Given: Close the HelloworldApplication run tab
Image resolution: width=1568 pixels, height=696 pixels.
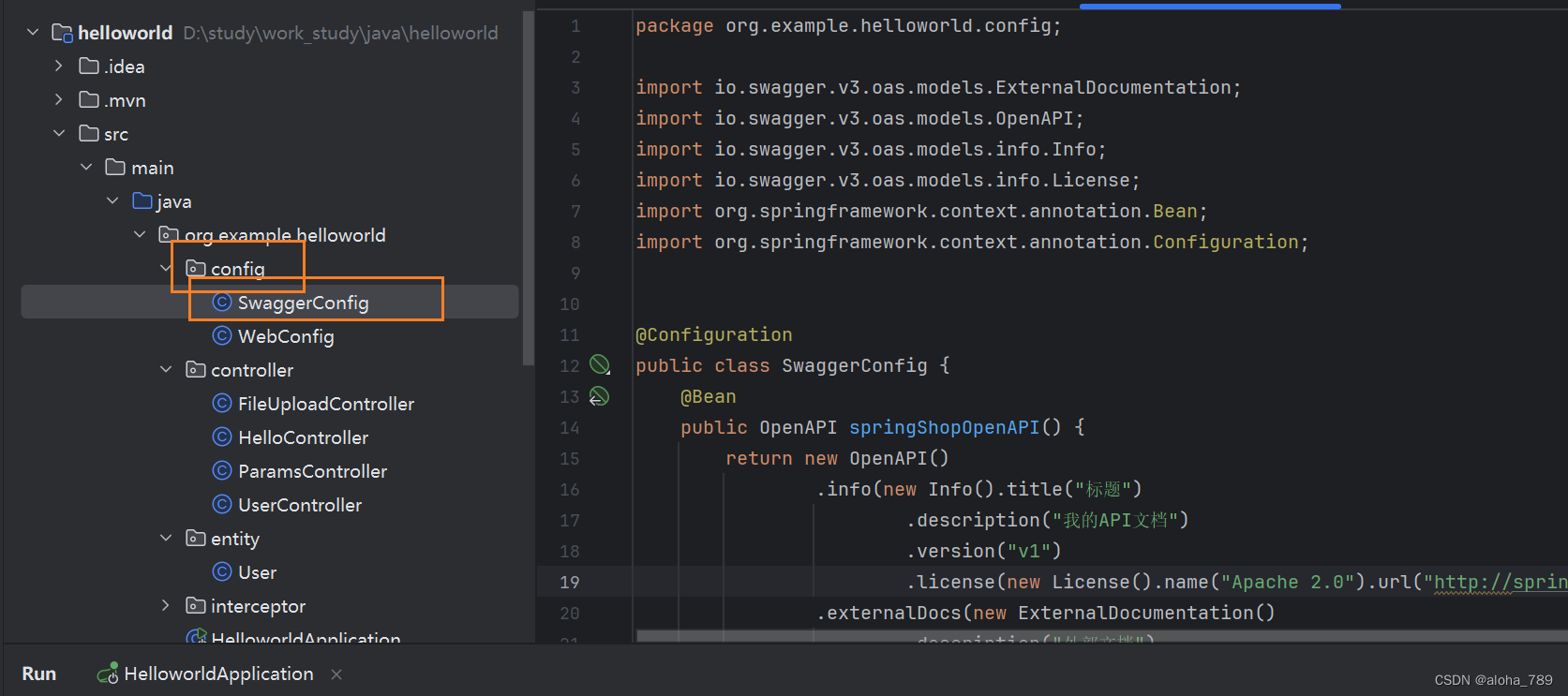Looking at the screenshot, I should pos(336,674).
